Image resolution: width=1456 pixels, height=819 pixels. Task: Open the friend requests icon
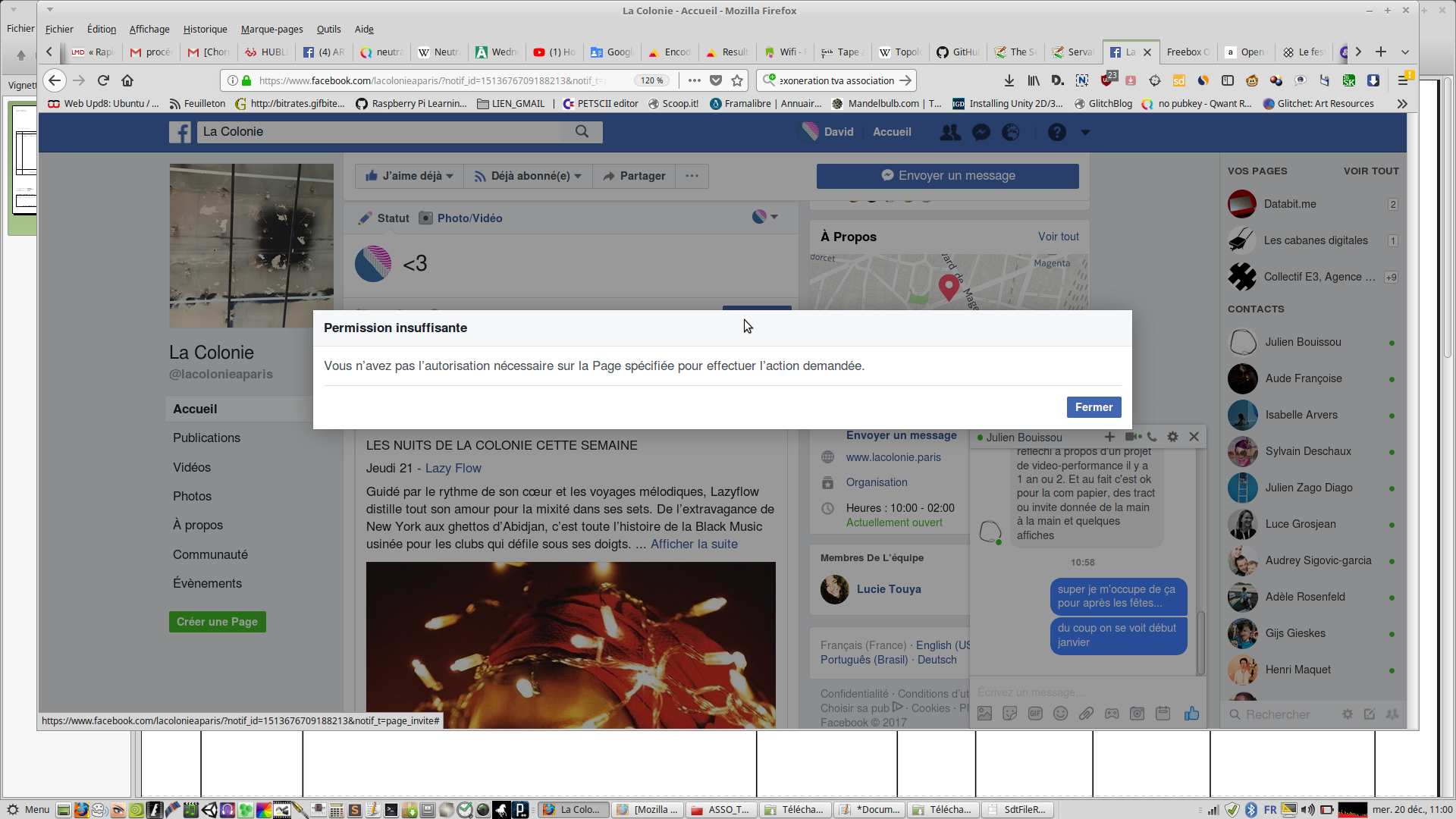[x=949, y=132]
